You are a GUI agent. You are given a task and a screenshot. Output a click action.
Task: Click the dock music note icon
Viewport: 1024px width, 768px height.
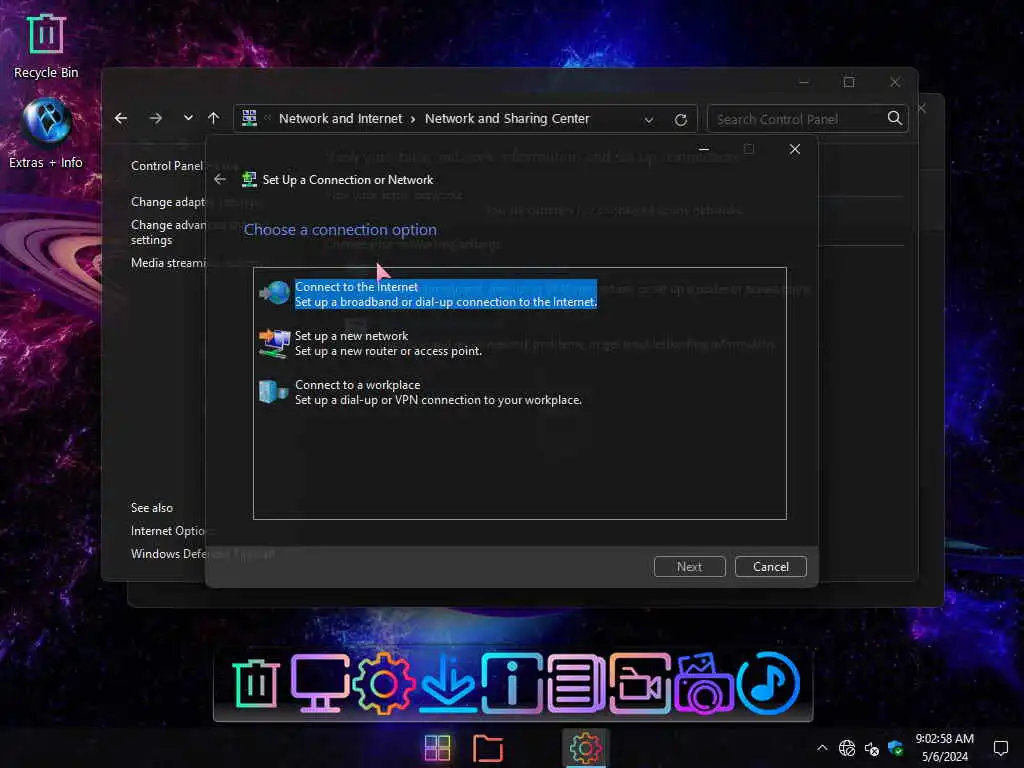coord(769,684)
